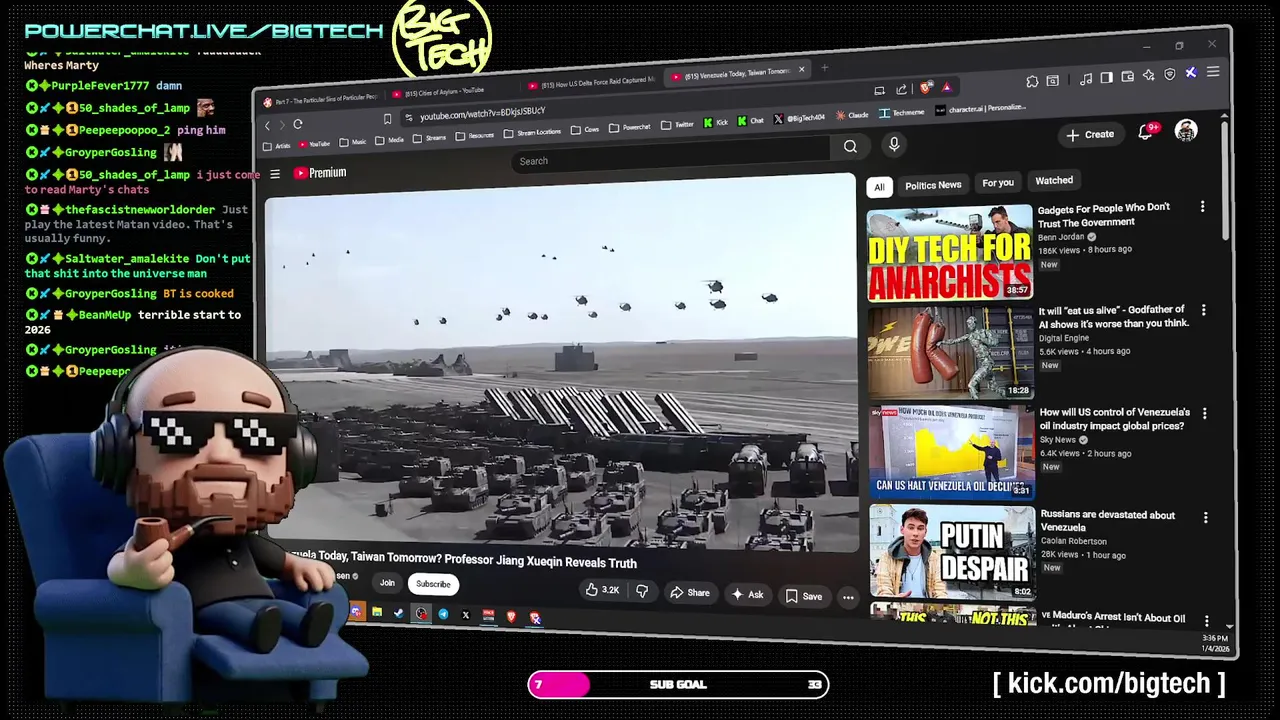Open options for Godfather of AI video

[1203, 310]
